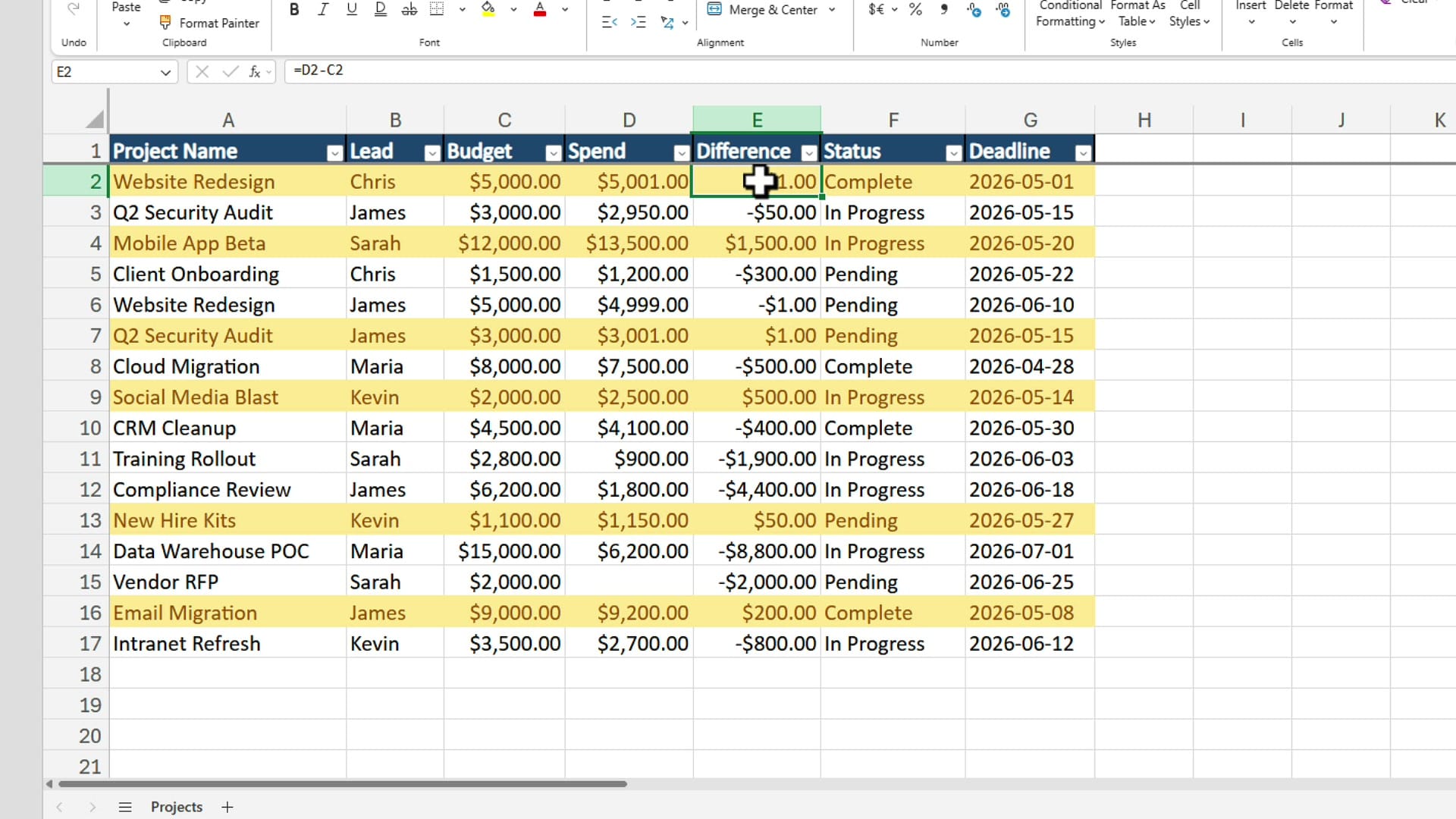This screenshot has width=1456, height=819.
Task: Open the all sheets list icon
Action: (x=125, y=807)
